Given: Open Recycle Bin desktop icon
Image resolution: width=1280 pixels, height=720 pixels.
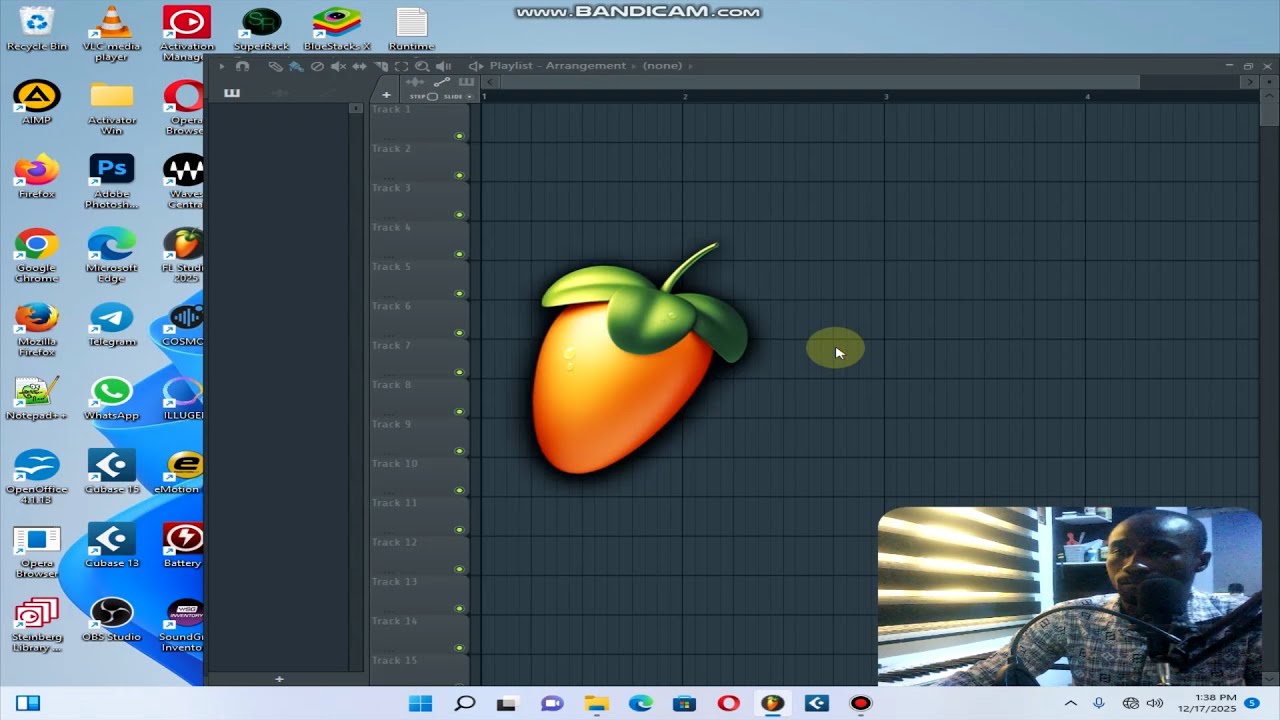Looking at the screenshot, I should (37, 28).
